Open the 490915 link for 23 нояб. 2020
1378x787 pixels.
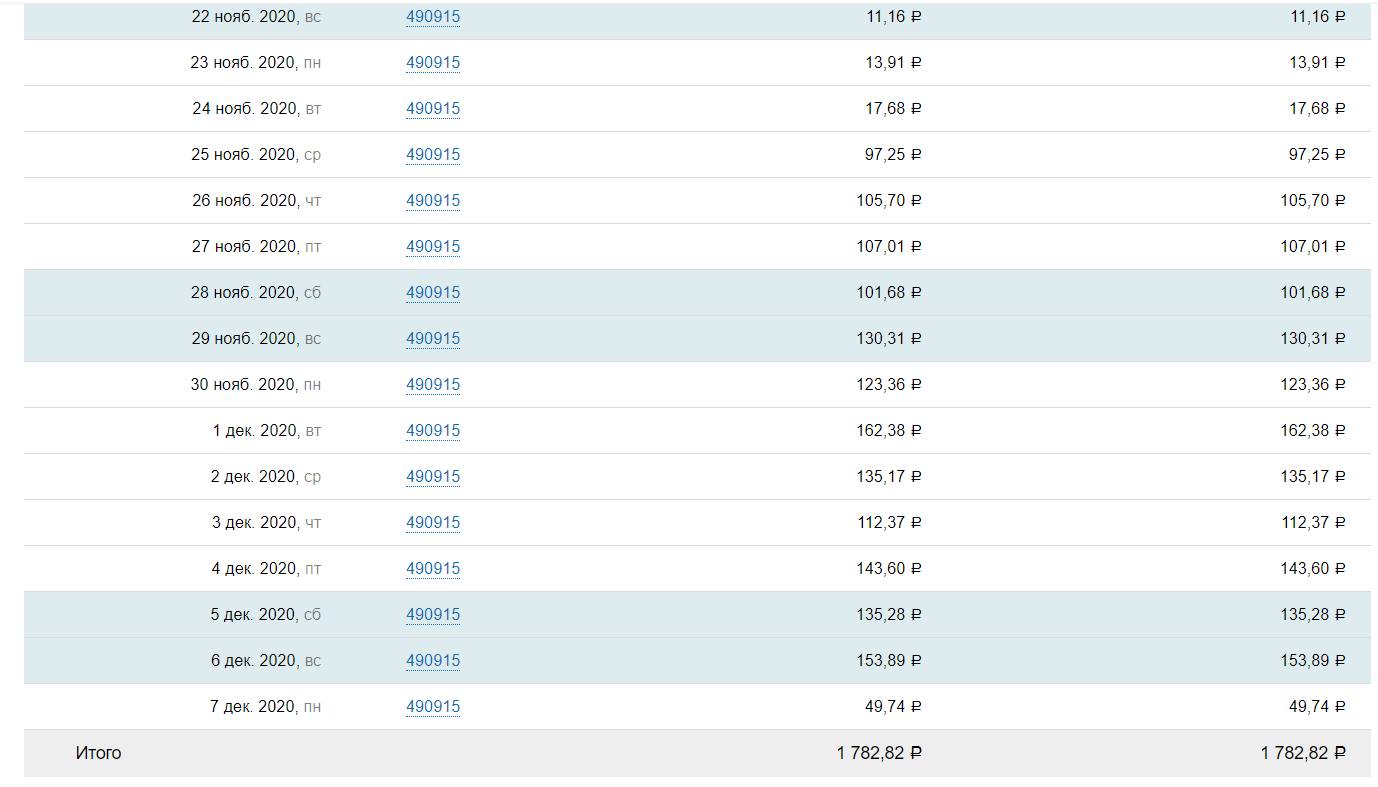click(433, 63)
